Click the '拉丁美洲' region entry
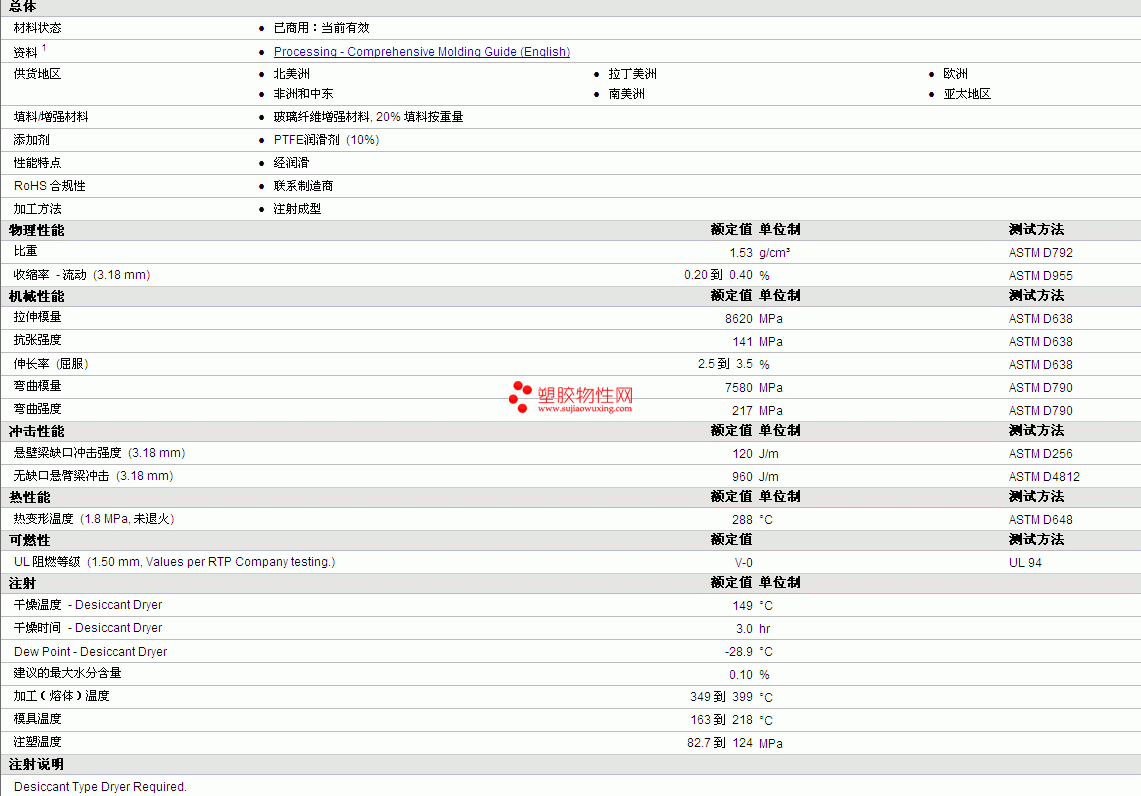 (632, 73)
